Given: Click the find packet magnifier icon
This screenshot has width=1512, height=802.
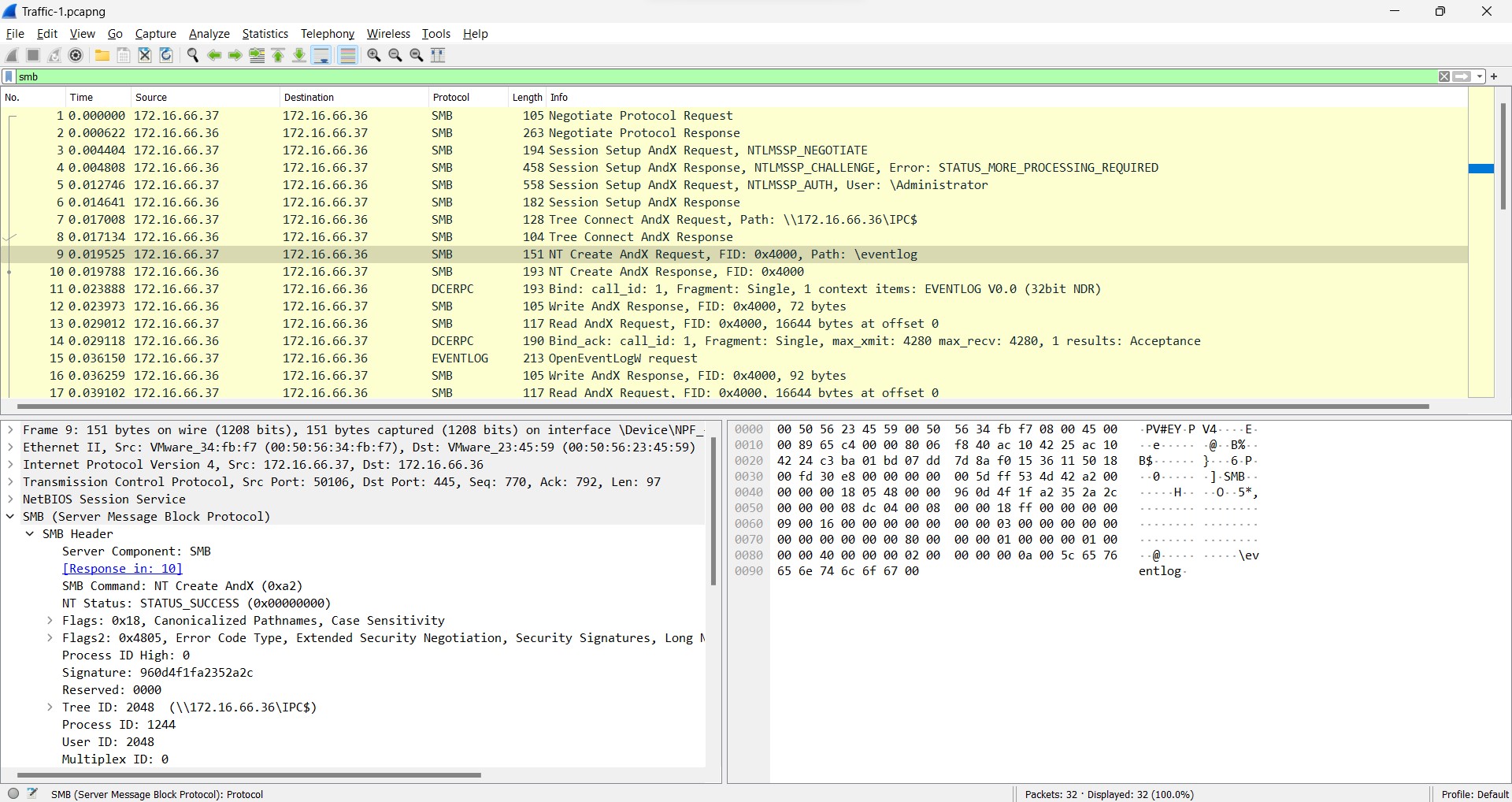Looking at the screenshot, I should (192, 55).
